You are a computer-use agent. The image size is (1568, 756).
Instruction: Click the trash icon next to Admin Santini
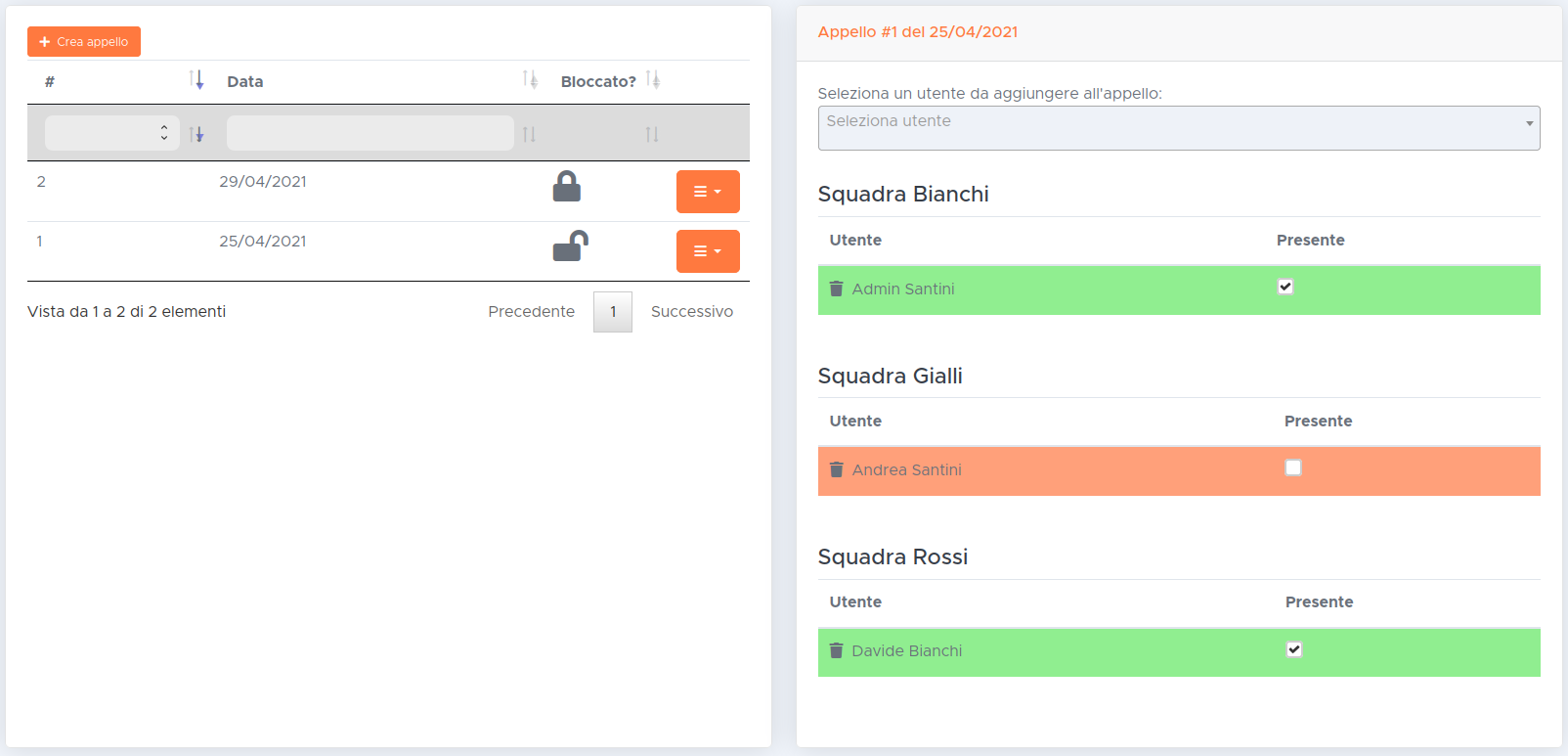(x=836, y=289)
